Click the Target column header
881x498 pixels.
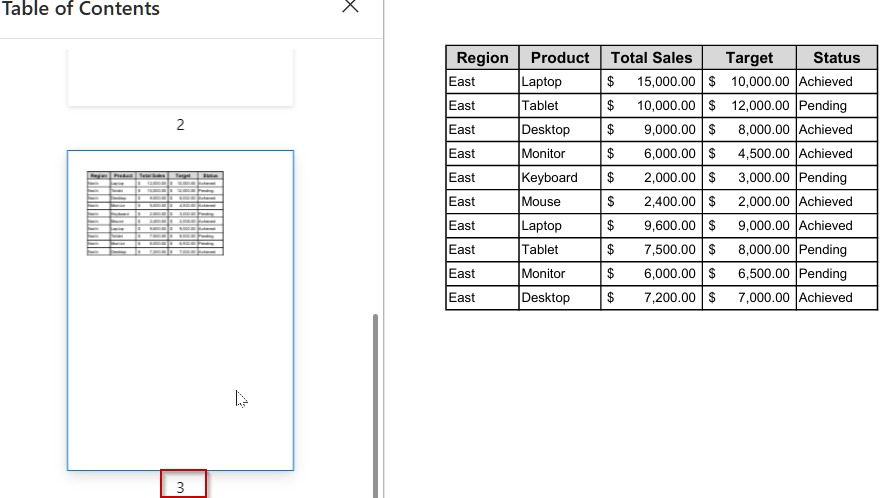point(749,58)
